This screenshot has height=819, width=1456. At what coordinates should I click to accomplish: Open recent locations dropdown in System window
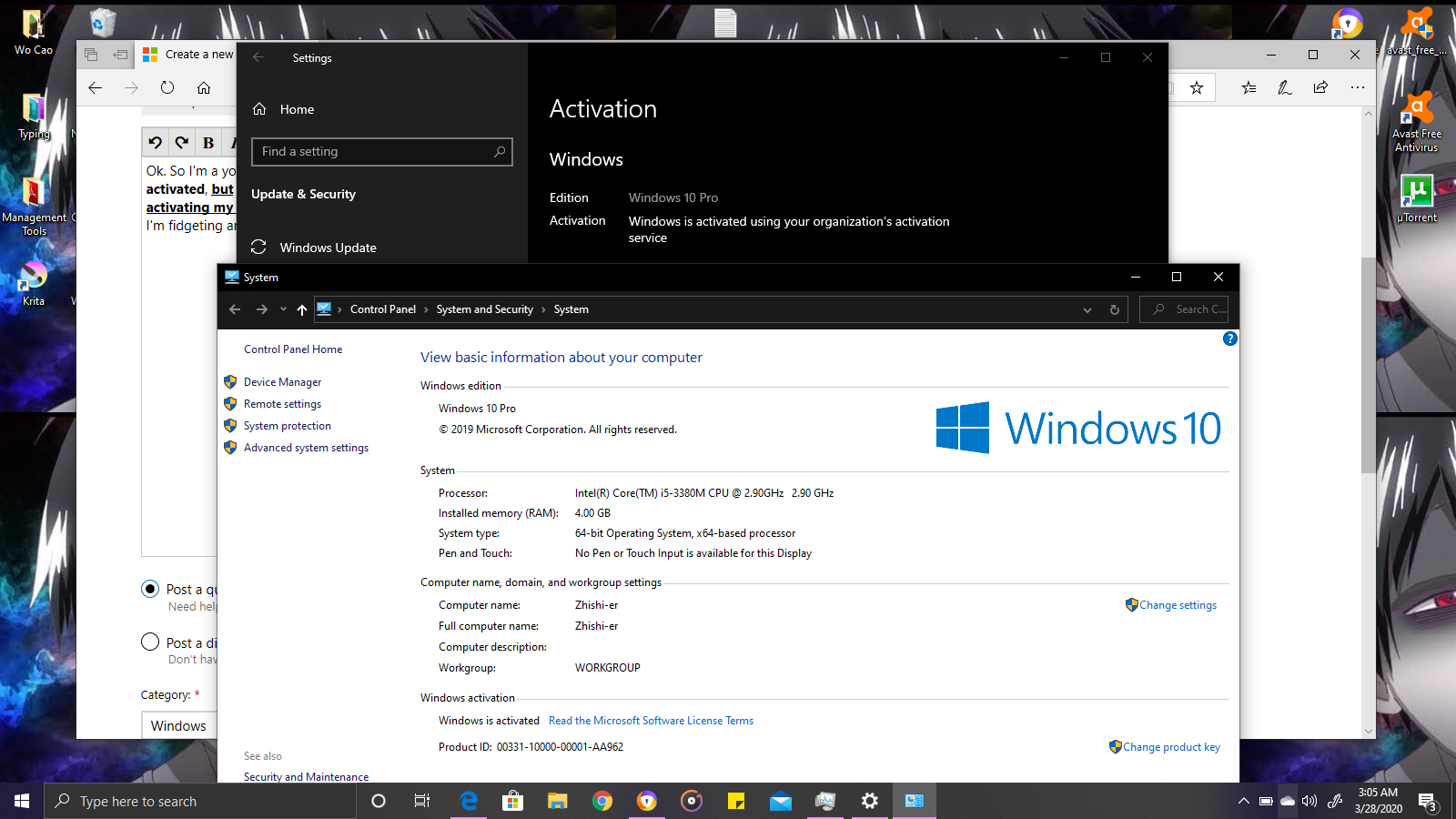(283, 309)
